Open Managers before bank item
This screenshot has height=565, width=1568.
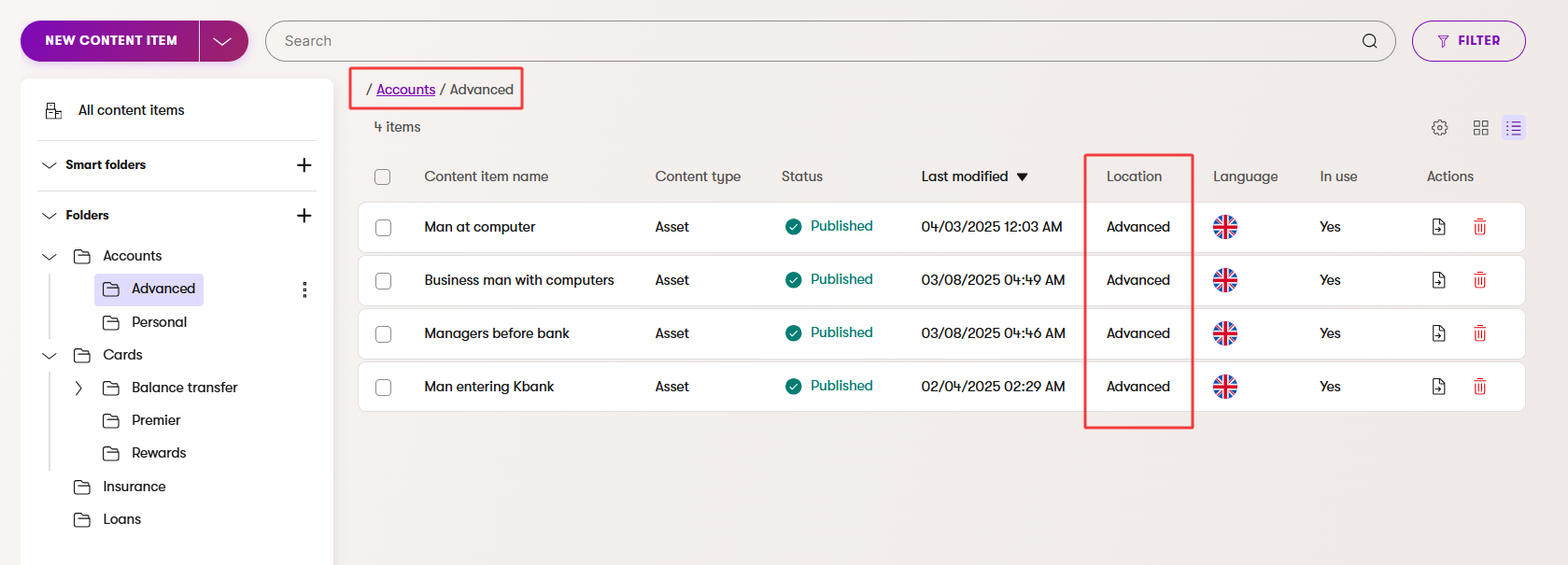497,333
